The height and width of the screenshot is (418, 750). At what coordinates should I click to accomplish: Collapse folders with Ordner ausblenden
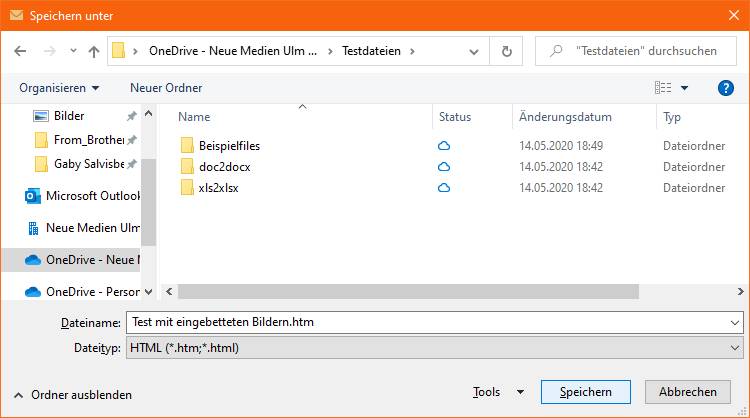point(72,394)
